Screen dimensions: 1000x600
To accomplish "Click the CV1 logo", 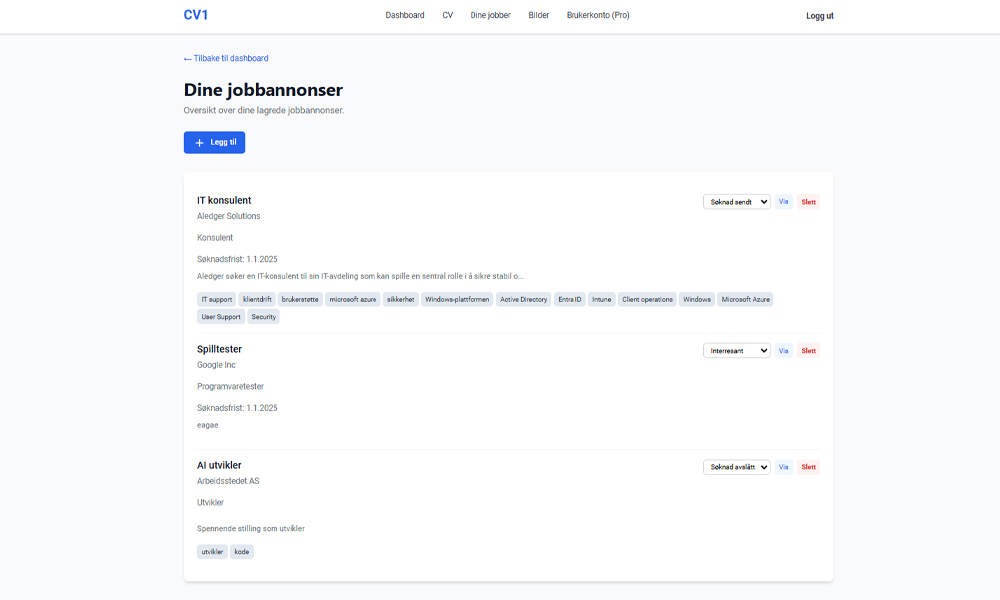I will (x=196, y=15).
